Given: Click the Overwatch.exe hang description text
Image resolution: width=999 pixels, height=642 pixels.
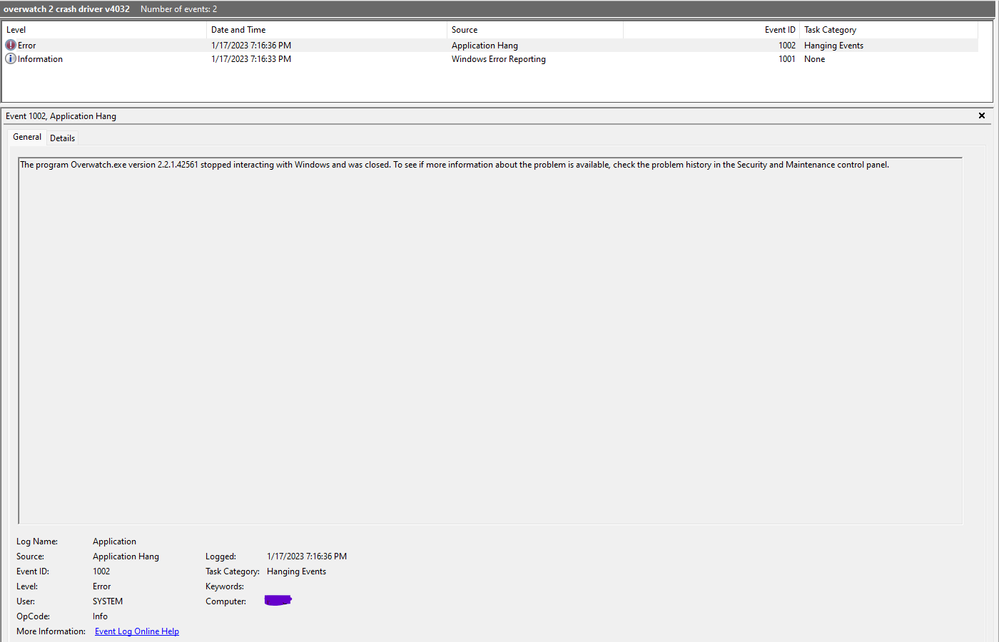Looking at the screenshot, I should [454, 164].
